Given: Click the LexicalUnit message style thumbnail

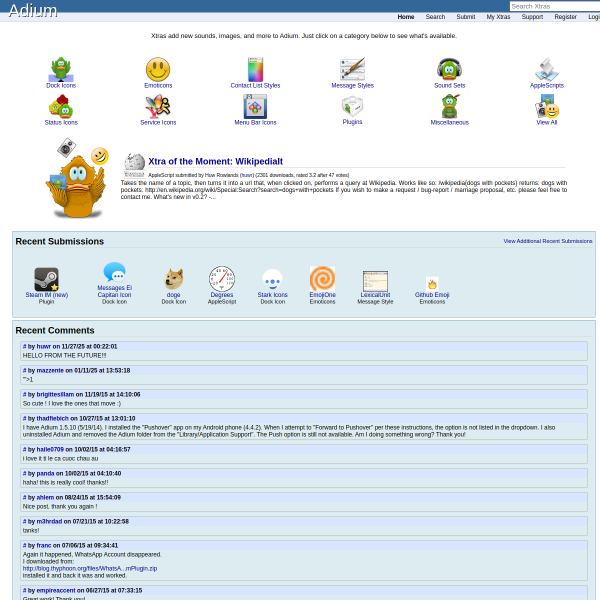Looking at the screenshot, I should tap(375, 281).
